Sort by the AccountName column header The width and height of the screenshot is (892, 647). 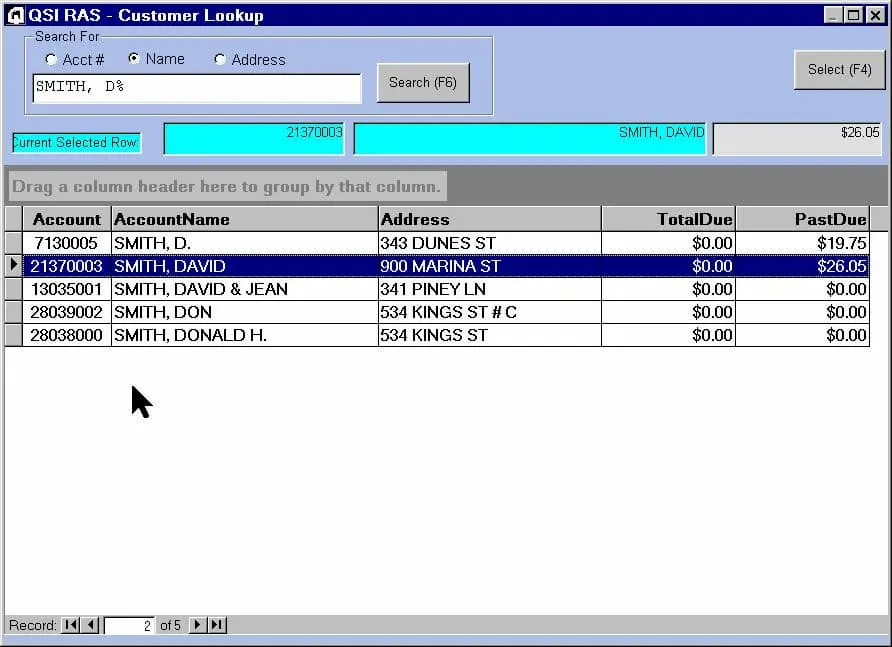[245, 219]
